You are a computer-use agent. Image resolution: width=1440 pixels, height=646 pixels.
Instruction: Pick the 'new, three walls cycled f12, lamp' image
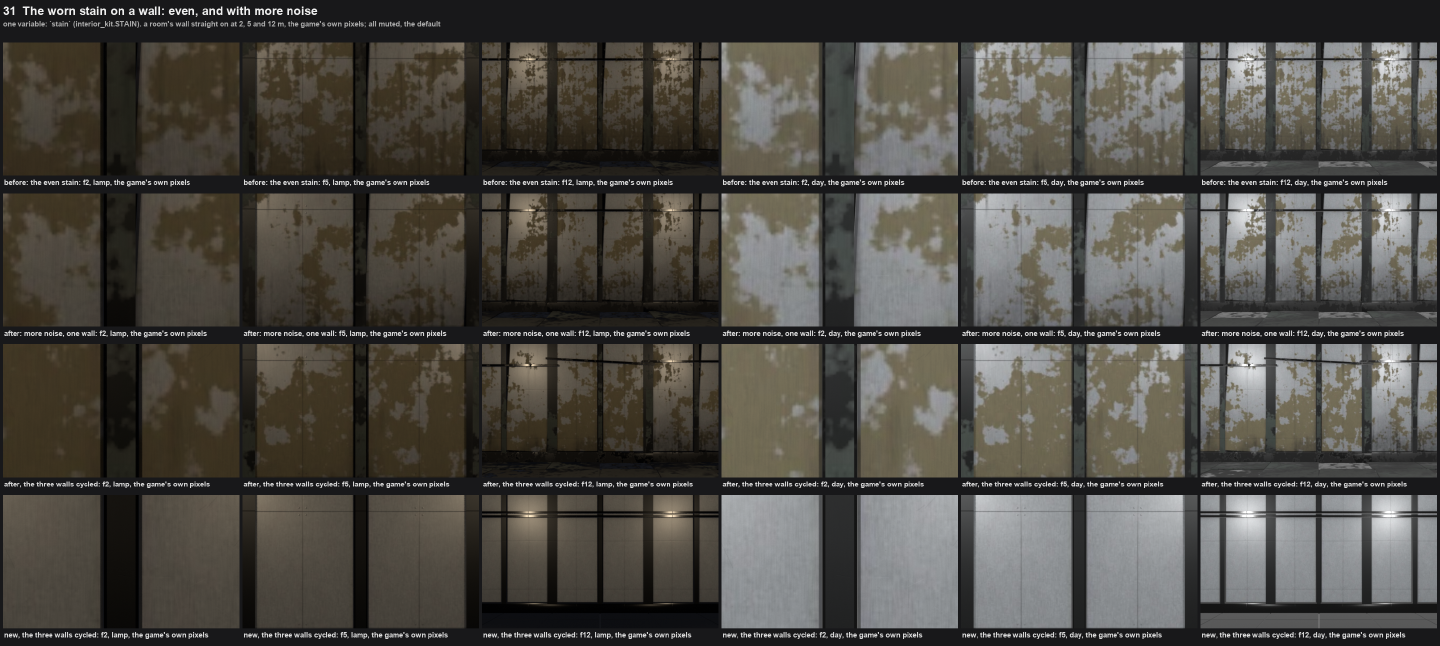[x=600, y=562]
